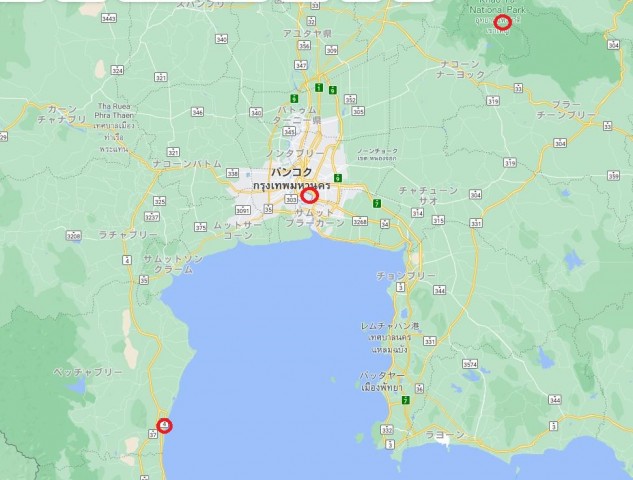Select the route 32 road shield
Screen dimensions: 633x480
coord(311,21)
